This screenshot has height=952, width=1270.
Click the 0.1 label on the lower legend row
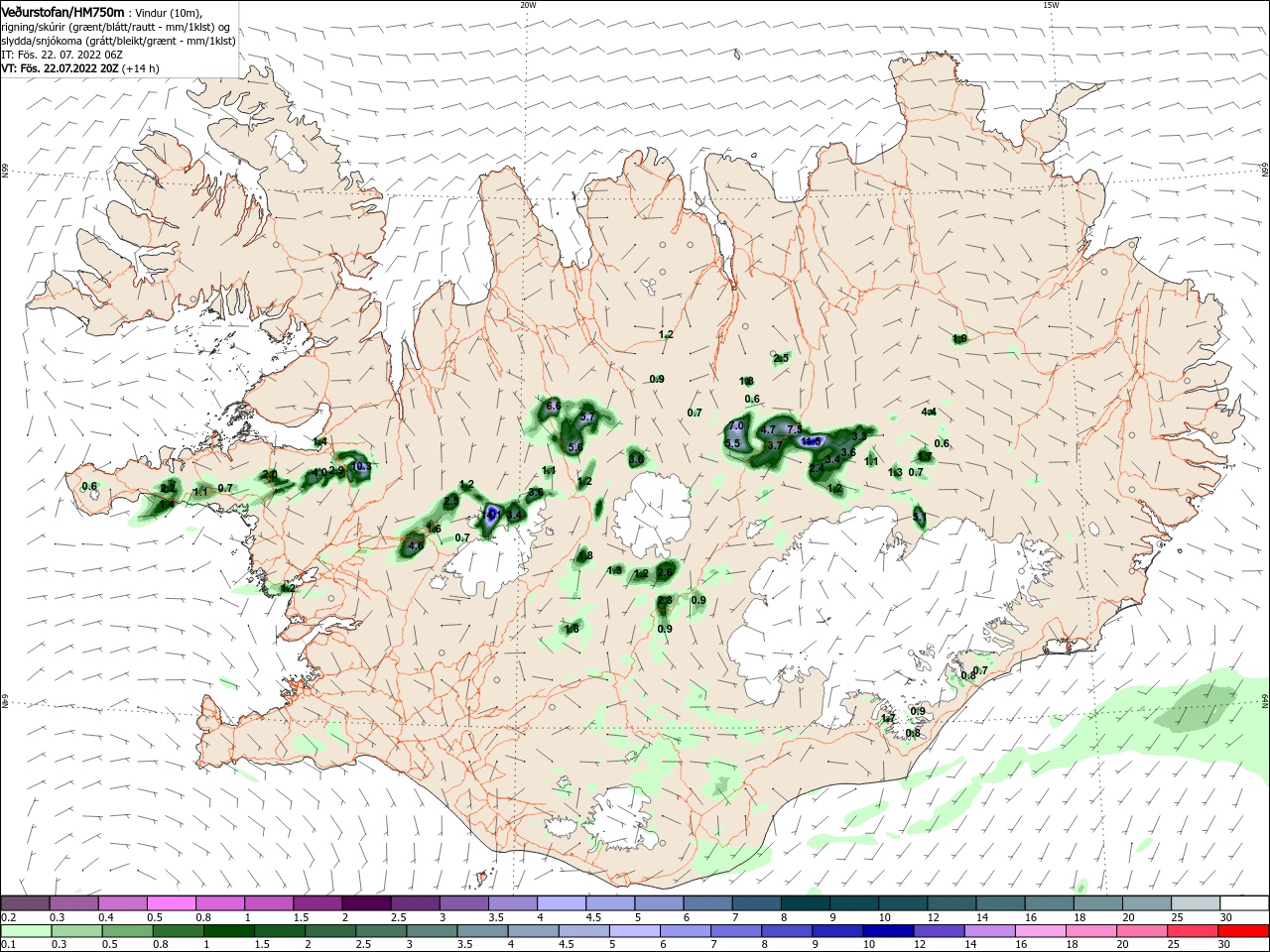point(8,945)
